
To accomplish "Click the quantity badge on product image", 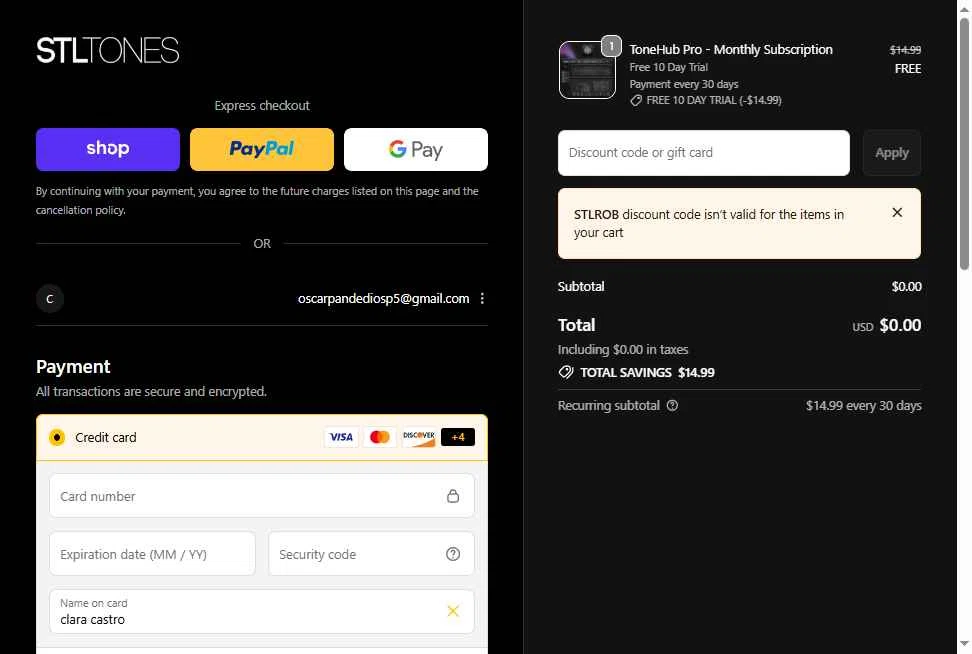I will pyautogui.click(x=611, y=46).
